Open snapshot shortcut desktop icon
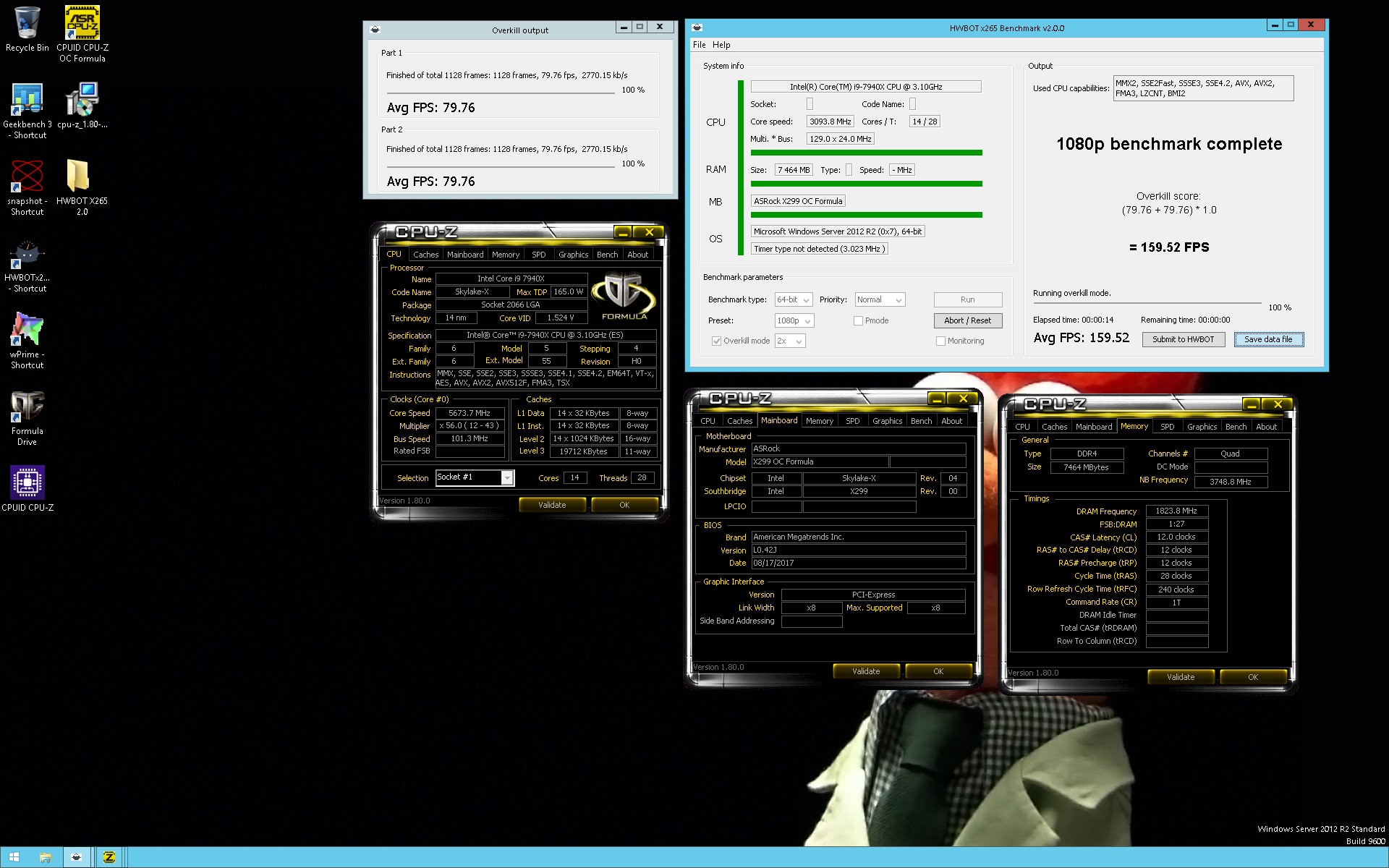The height and width of the screenshot is (868, 1389). coord(27,187)
